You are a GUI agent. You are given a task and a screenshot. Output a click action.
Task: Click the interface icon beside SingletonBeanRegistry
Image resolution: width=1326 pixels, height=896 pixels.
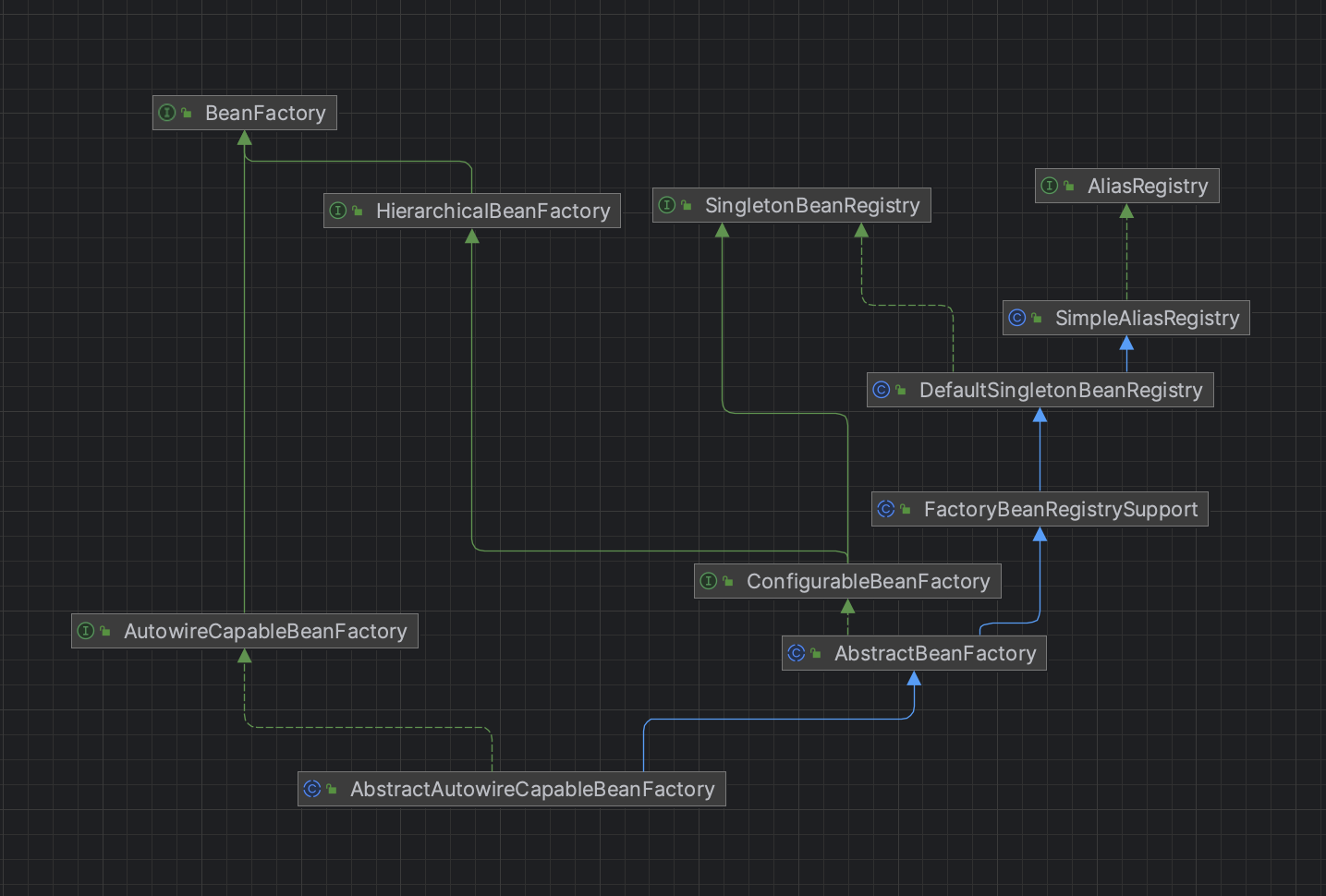click(667, 205)
